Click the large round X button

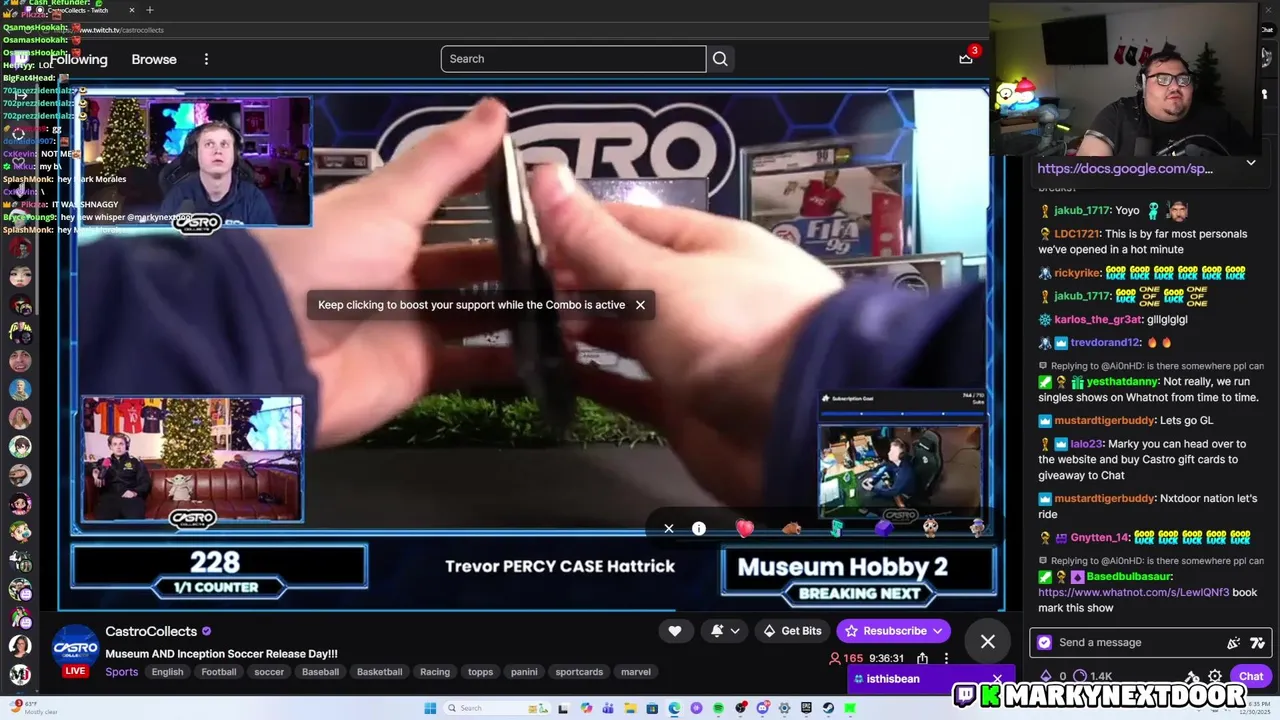tap(988, 642)
